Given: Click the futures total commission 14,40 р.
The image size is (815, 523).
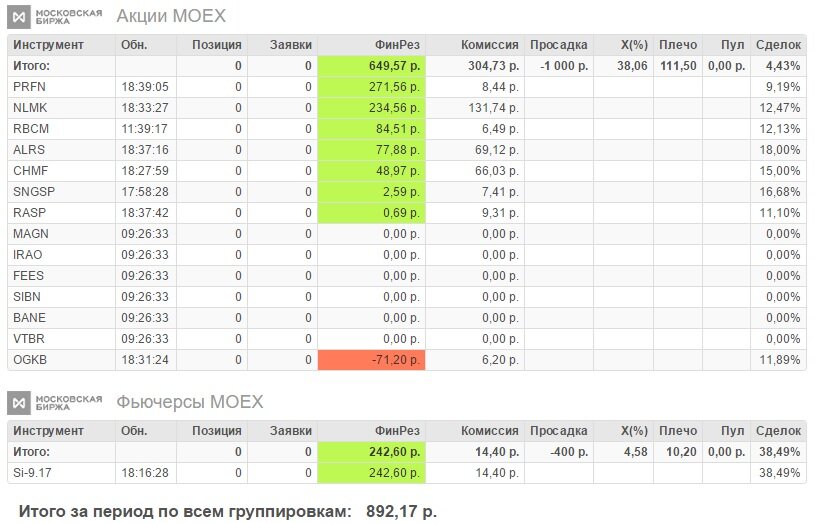Looking at the screenshot, I should [x=497, y=452].
